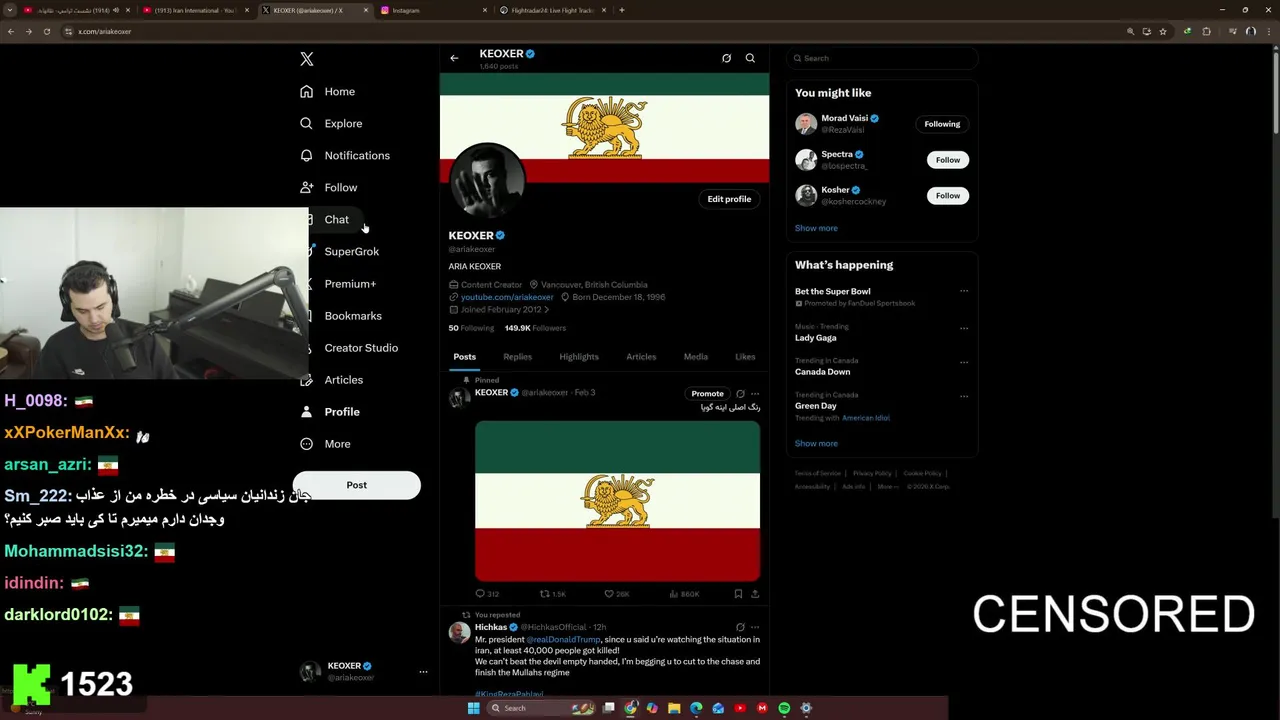Viewport: 1280px width, 720px height.
Task: Open the KEOXER profile avatar photo
Action: point(487,182)
